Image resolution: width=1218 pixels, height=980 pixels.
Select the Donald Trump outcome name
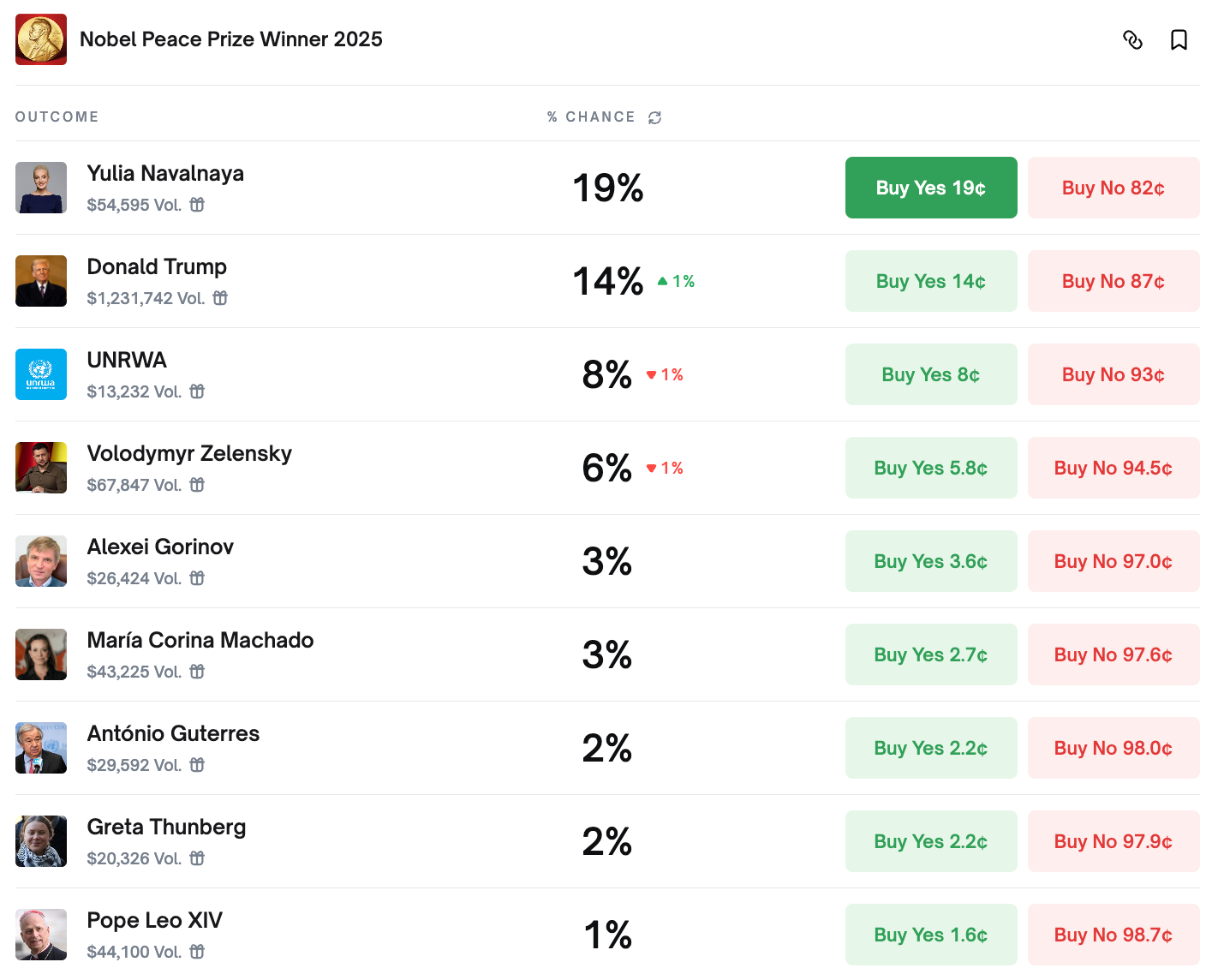pos(157,267)
